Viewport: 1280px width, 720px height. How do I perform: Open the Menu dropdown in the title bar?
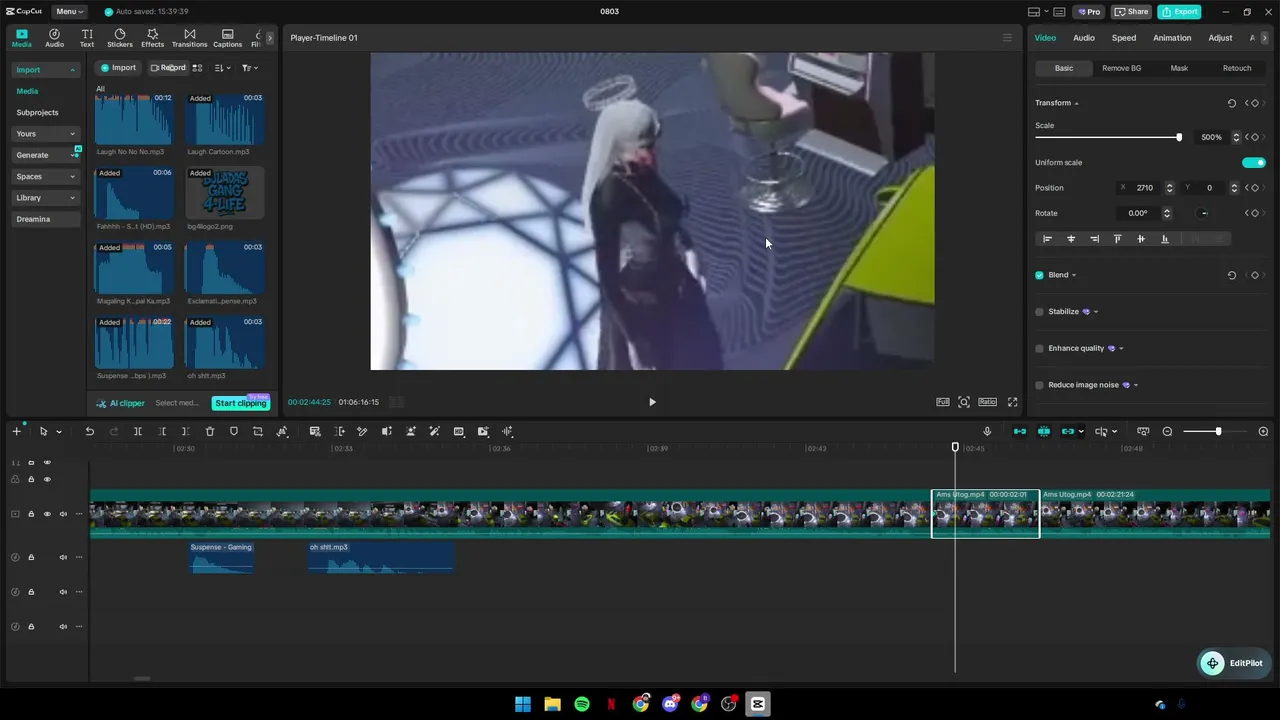69,12
